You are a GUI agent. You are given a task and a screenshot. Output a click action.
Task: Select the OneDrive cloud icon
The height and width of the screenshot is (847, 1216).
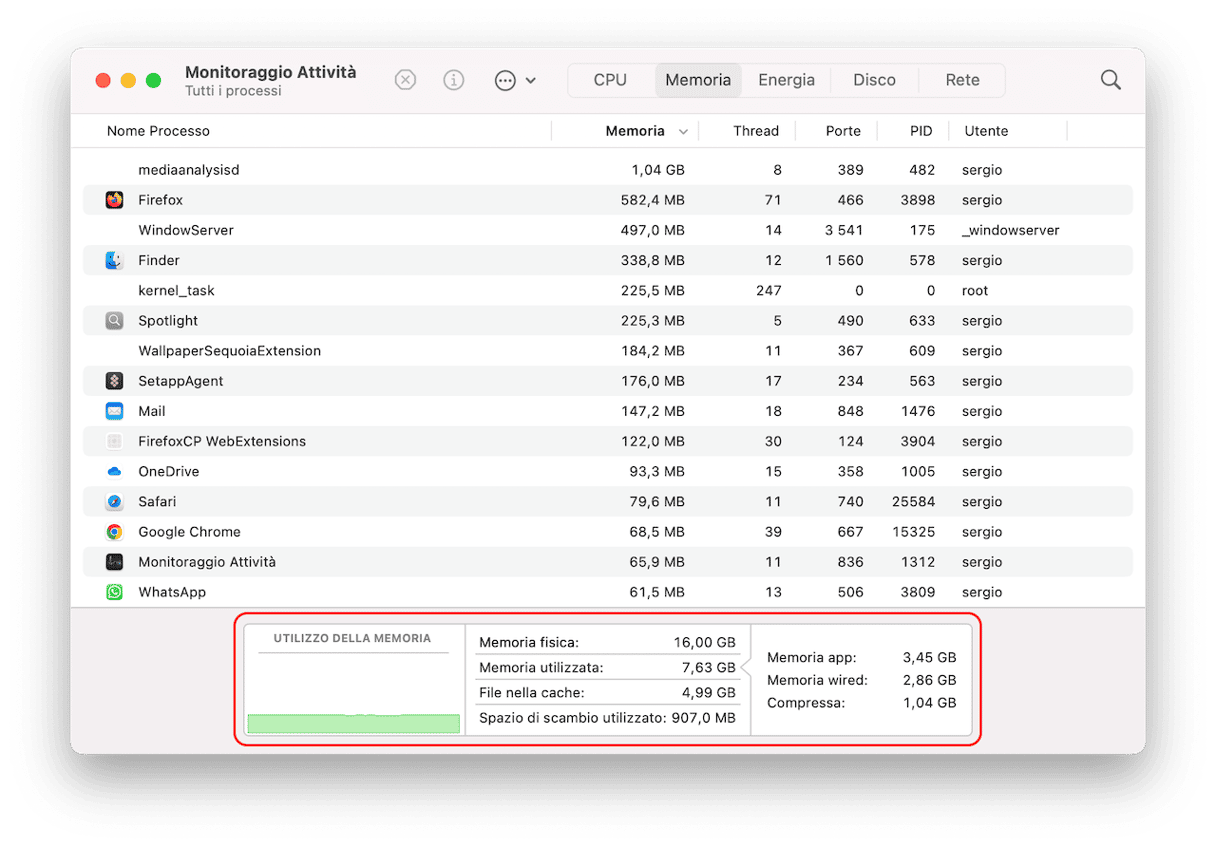[115, 471]
